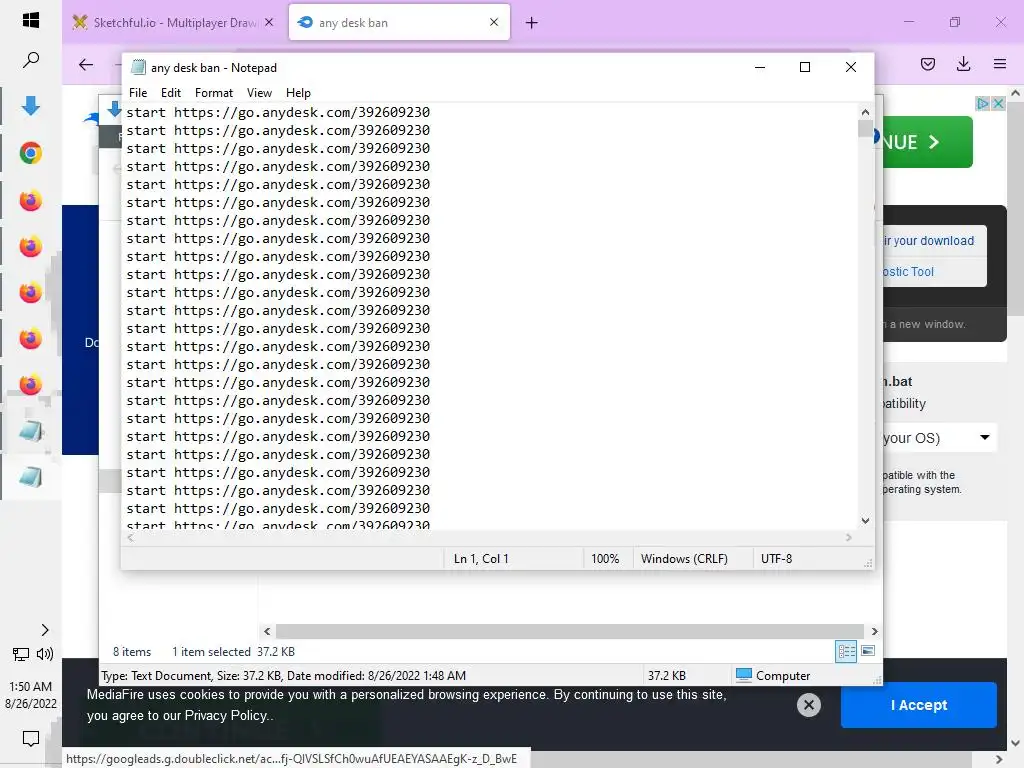Open Notepad View menu
Image resolution: width=1024 pixels, height=768 pixels.
(259, 93)
